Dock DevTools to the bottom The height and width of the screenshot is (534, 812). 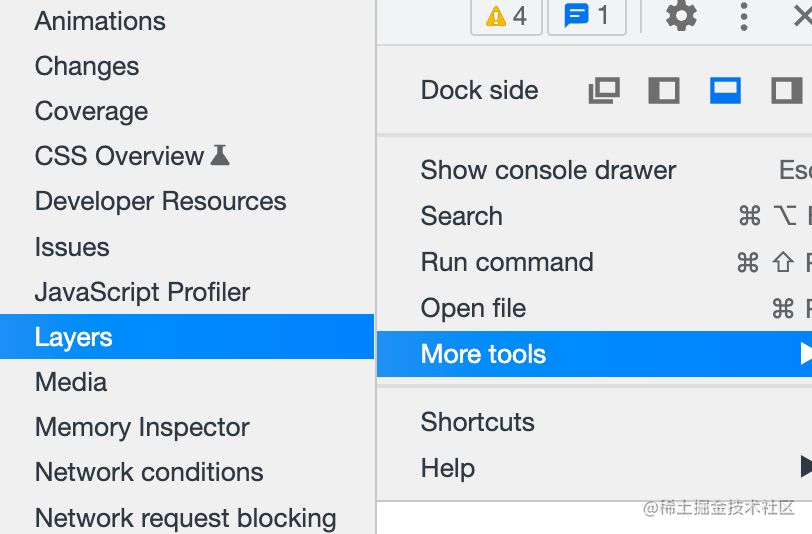(x=725, y=91)
